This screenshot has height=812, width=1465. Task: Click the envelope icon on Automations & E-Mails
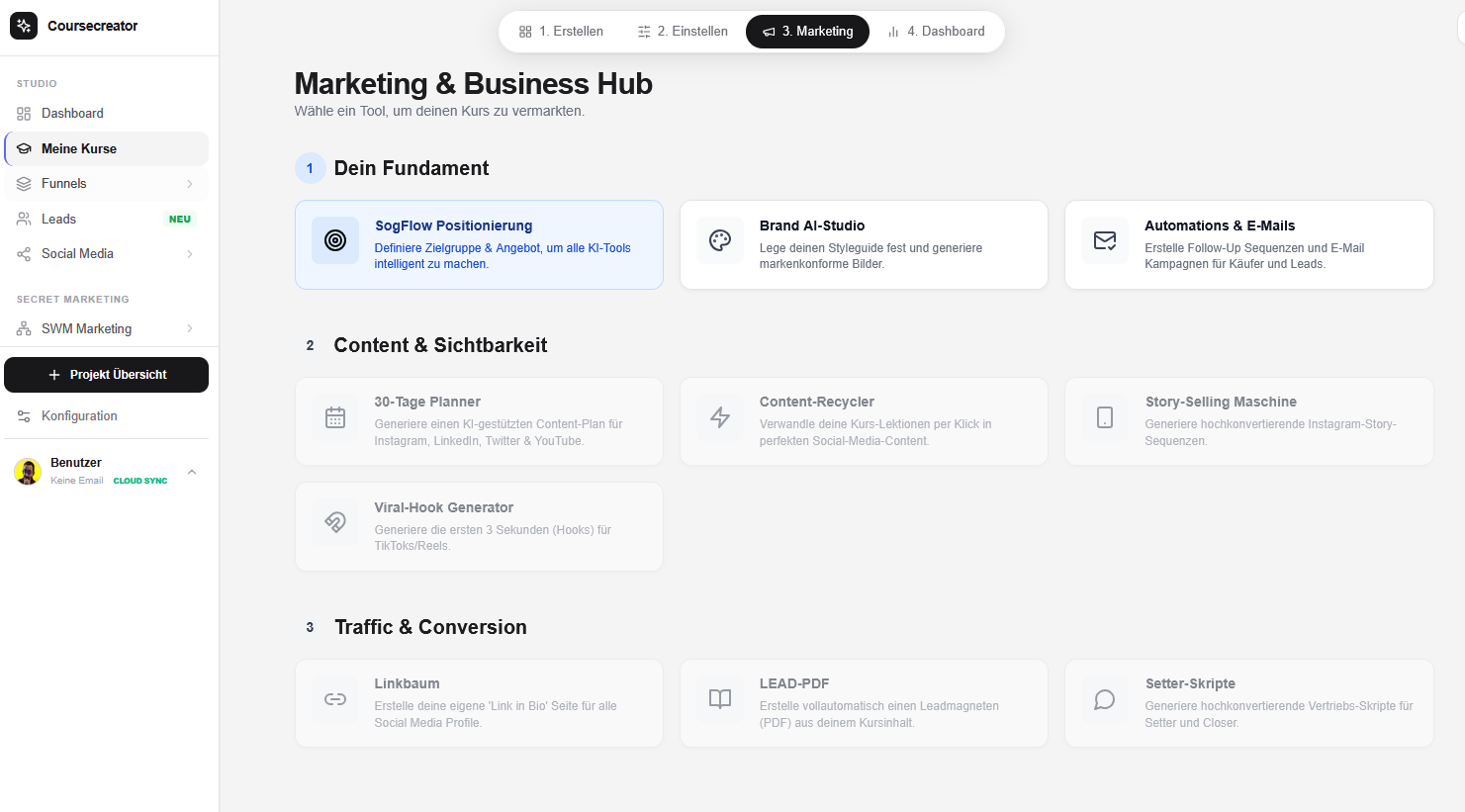[x=1105, y=240]
